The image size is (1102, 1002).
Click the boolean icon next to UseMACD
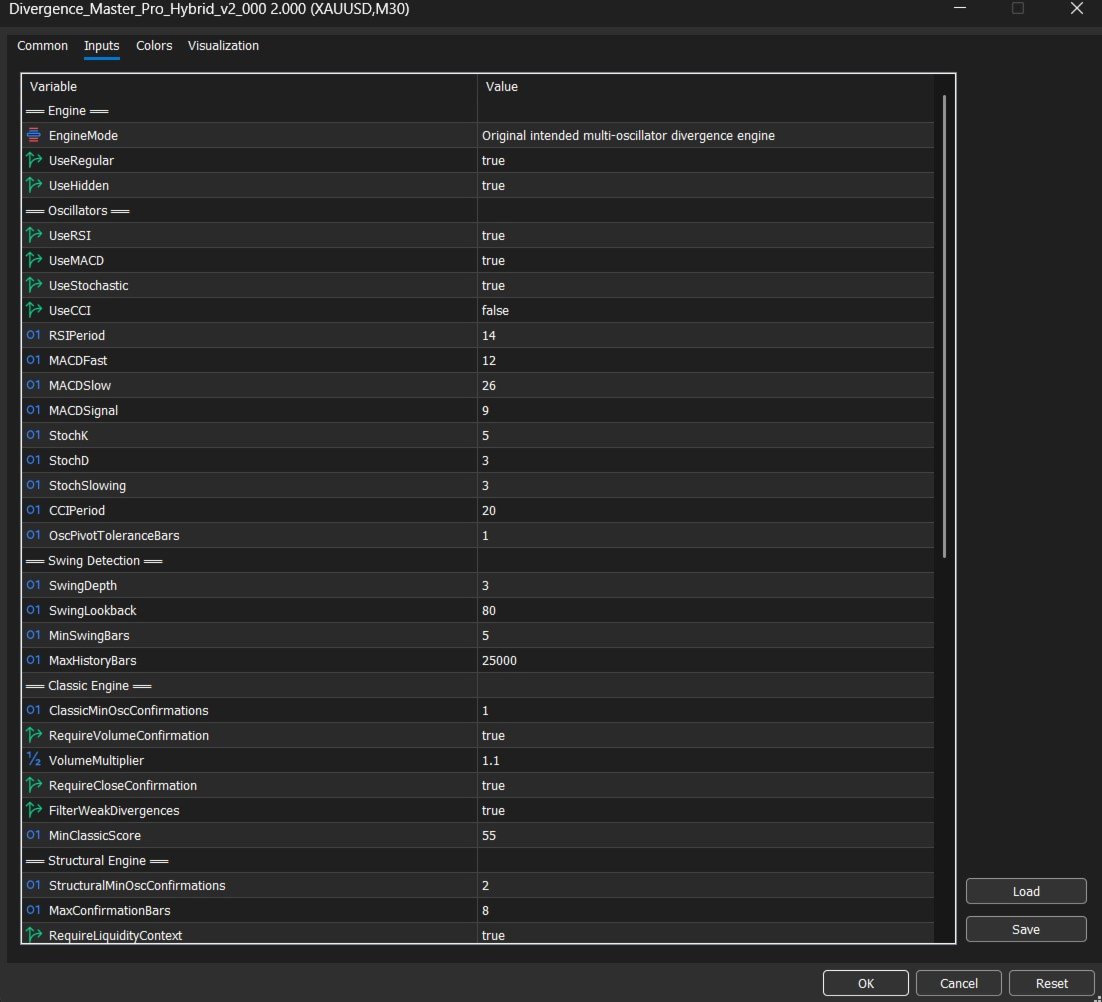(x=33, y=260)
